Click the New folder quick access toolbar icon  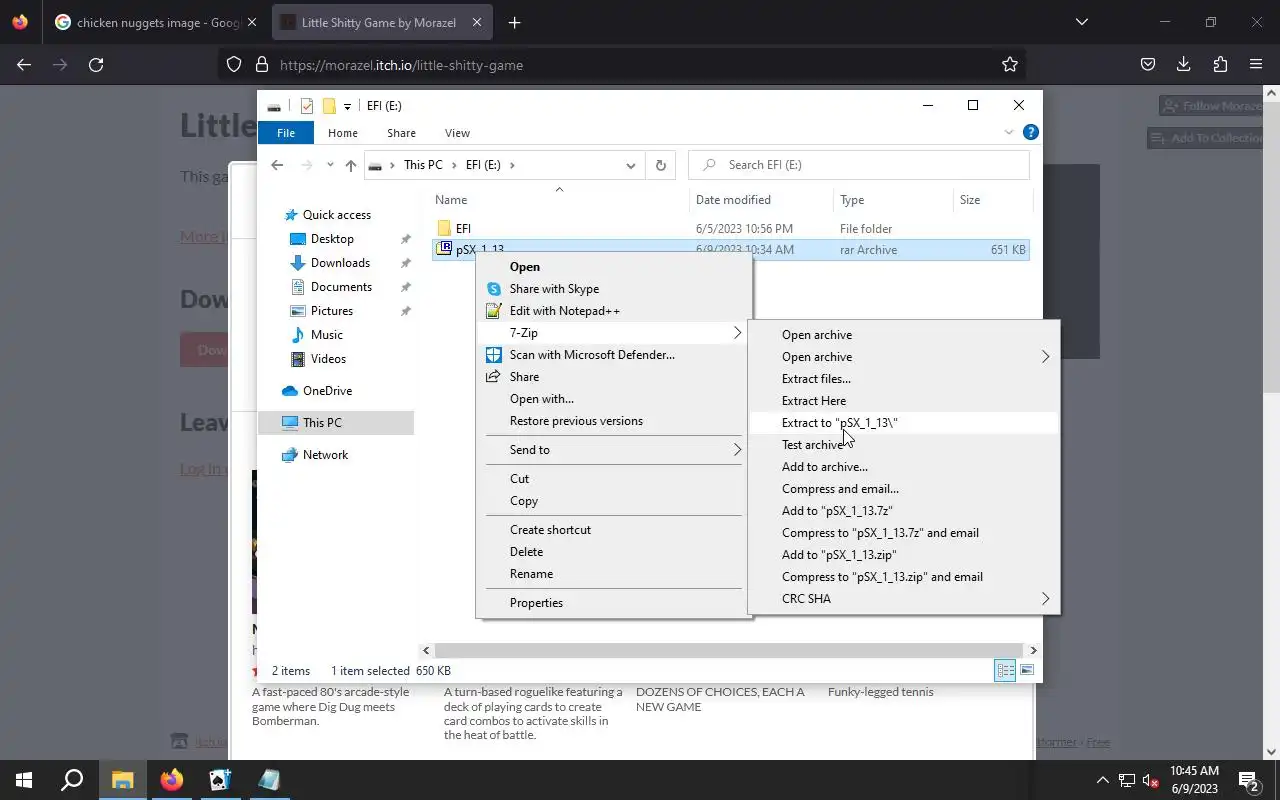(x=329, y=106)
